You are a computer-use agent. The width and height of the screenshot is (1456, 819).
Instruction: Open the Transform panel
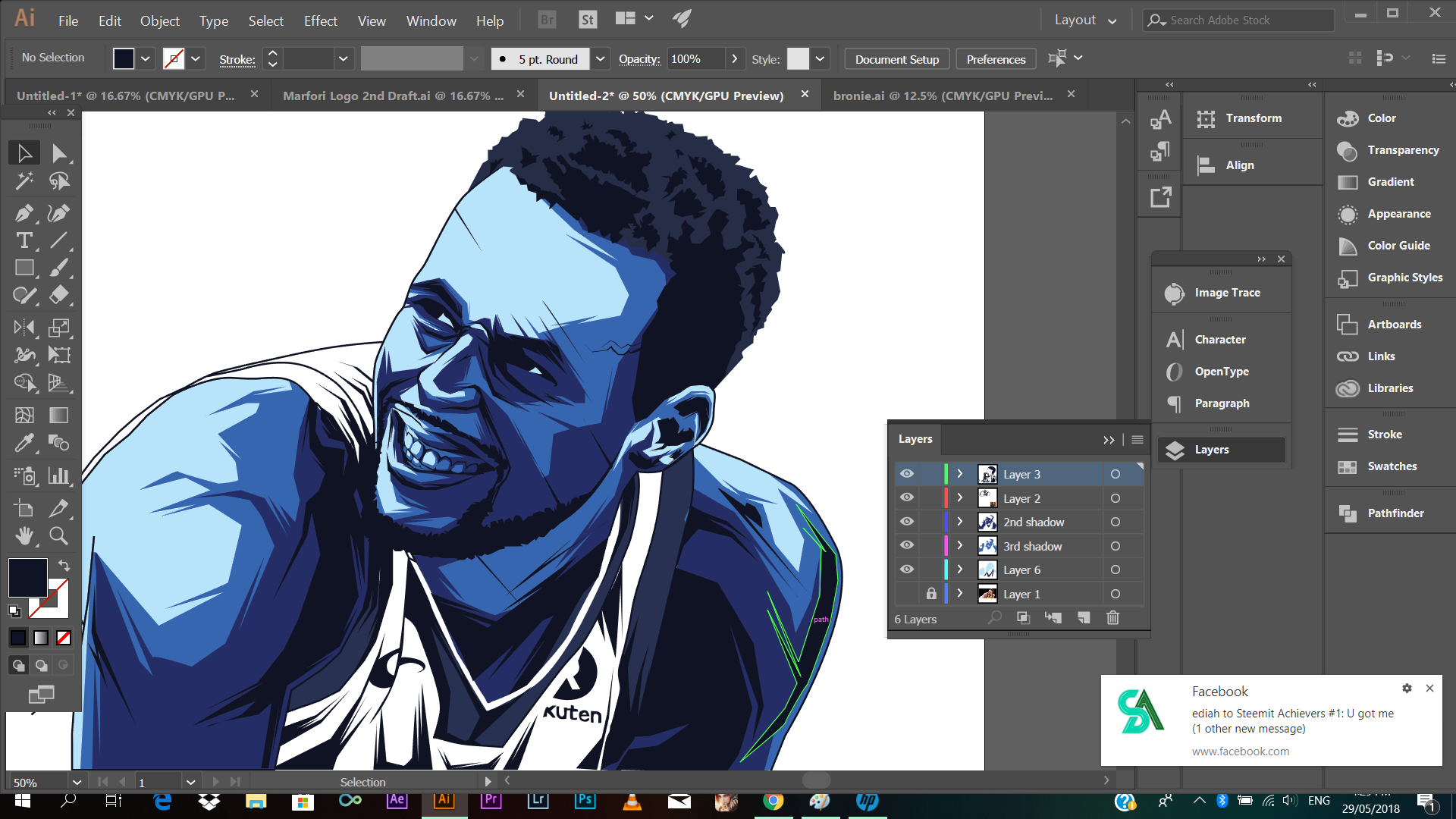click(1250, 118)
